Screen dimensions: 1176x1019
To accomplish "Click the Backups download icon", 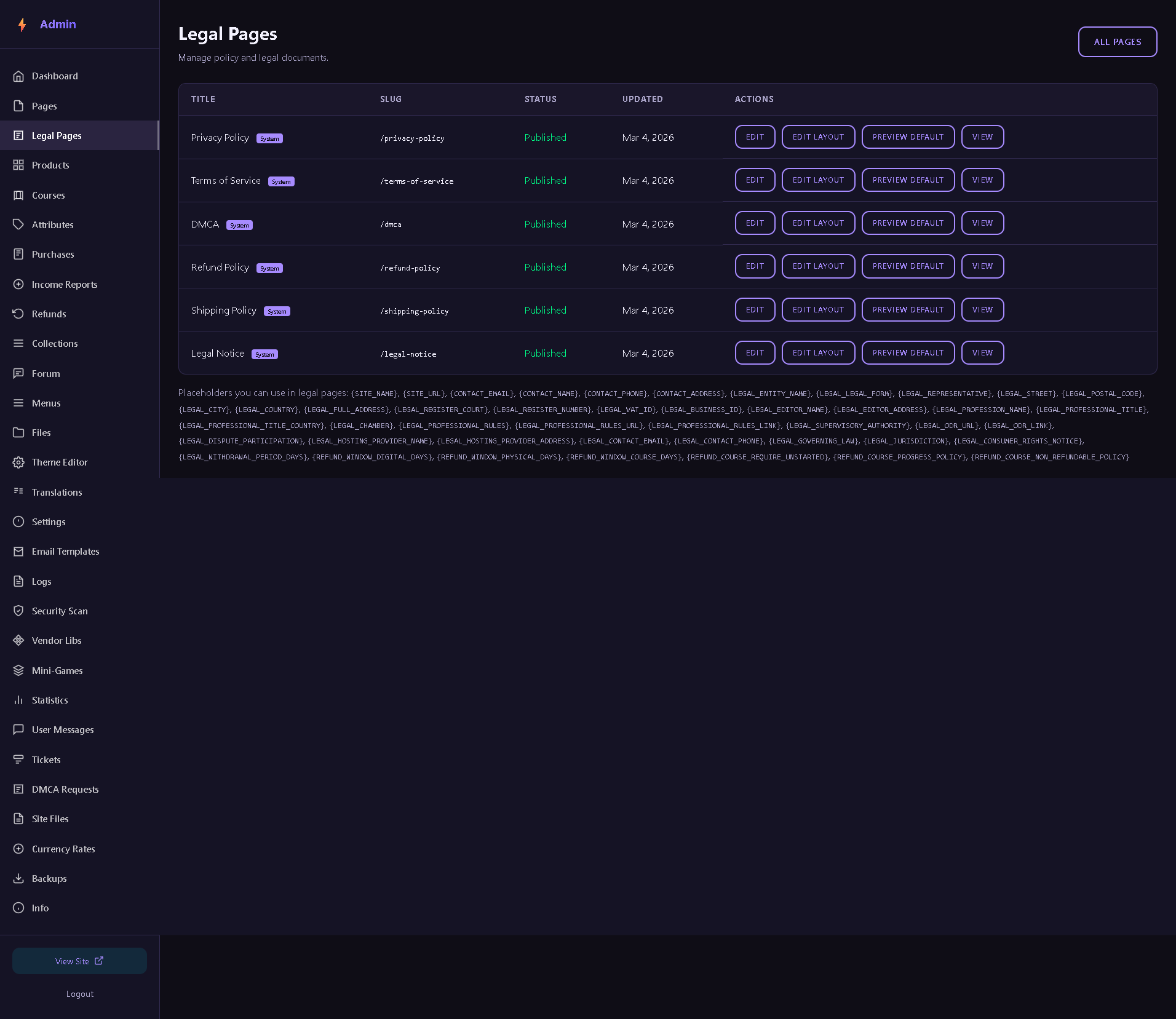I will click(18, 878).
